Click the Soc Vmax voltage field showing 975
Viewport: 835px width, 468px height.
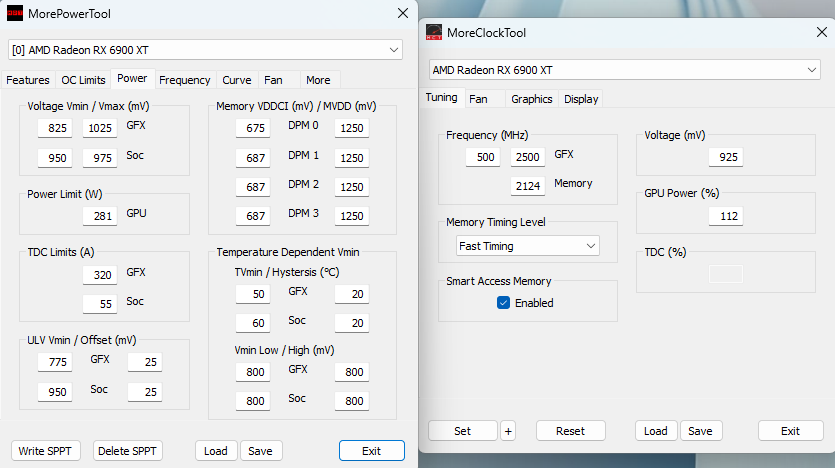[x=100, y=158]
